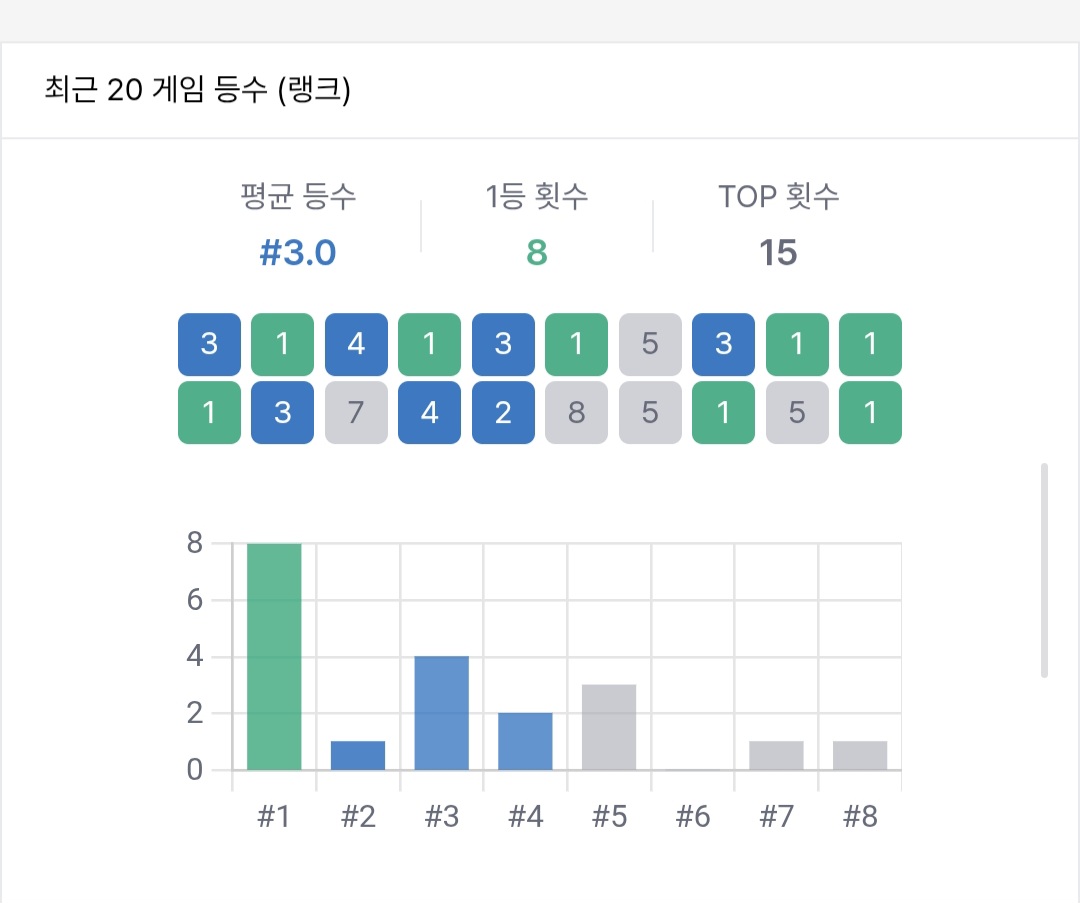The image size is (1080, 903).
Task: Click the blue #3.0 average rank value
Action: point(298,253)
